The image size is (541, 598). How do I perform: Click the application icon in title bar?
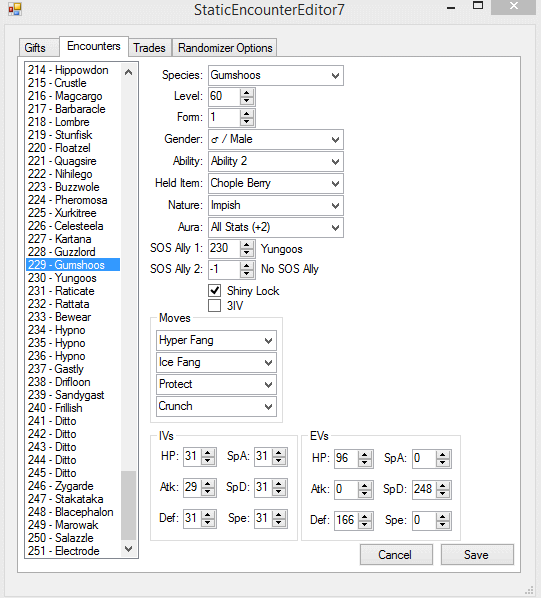(15, 9)
